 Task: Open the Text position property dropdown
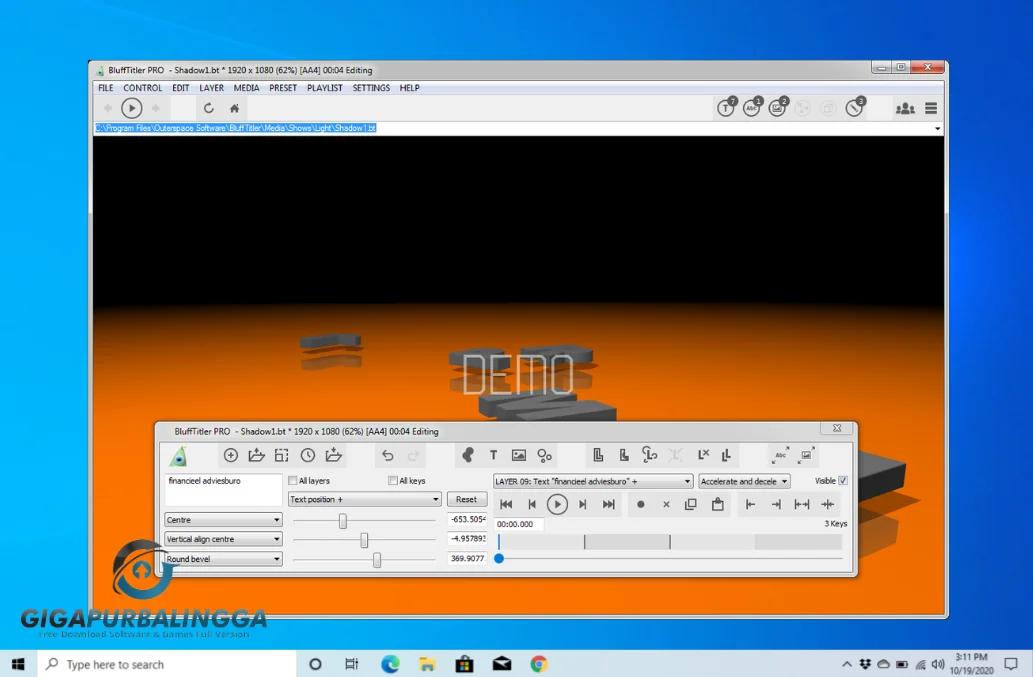363,499
